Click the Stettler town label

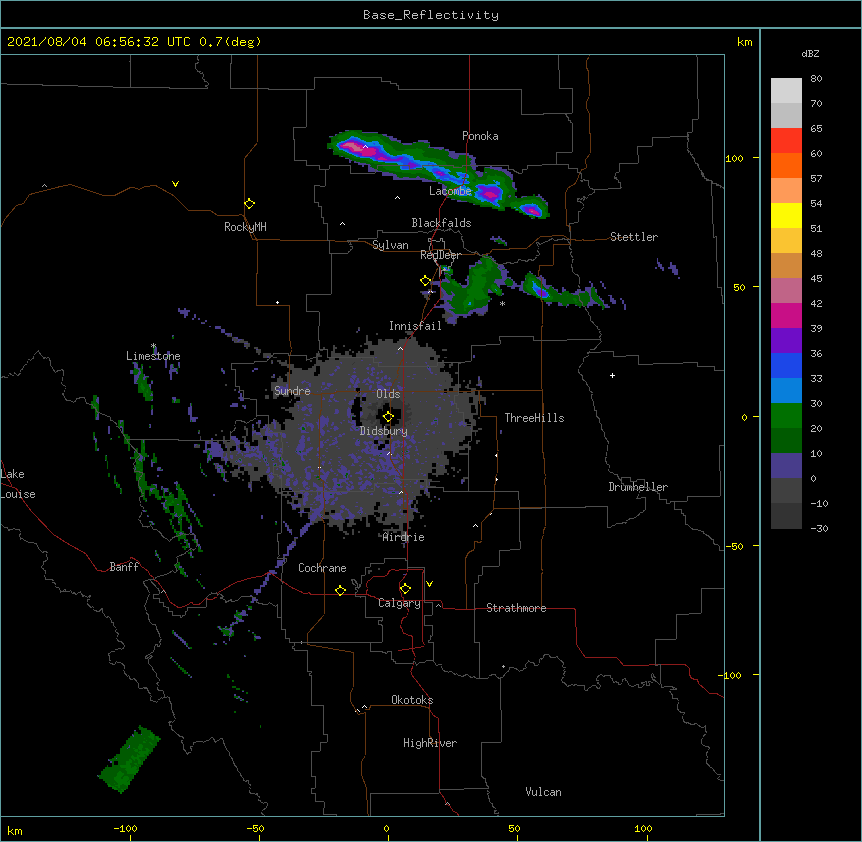(x=634, y=237)
